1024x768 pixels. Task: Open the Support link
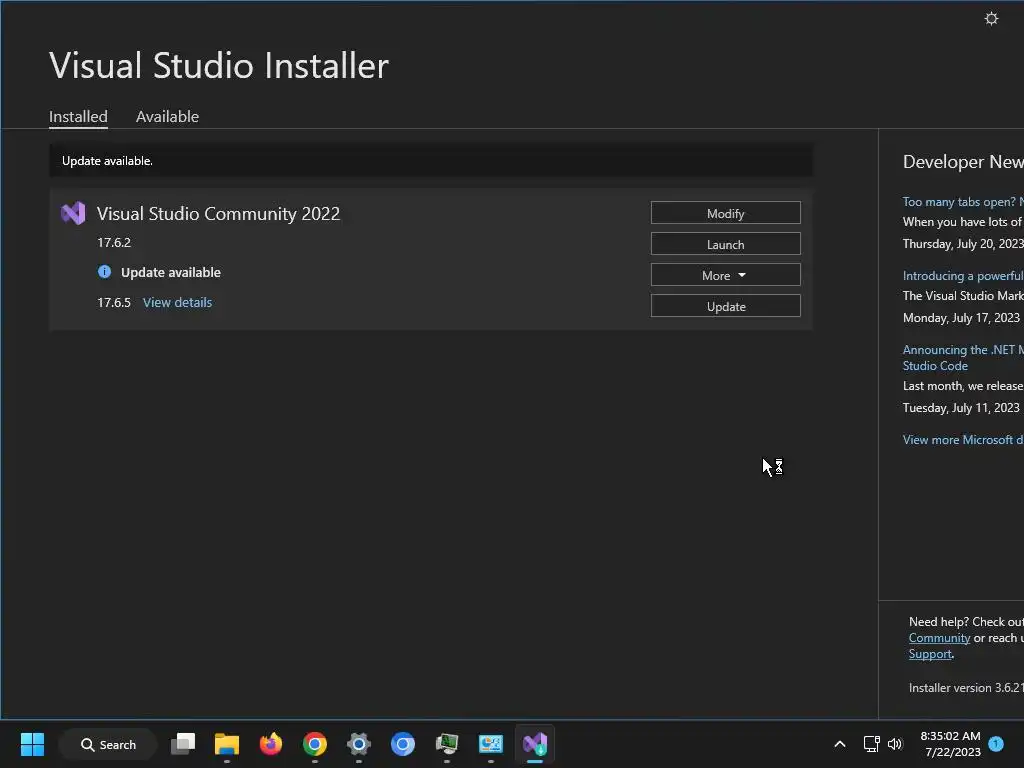pos(930,654)
